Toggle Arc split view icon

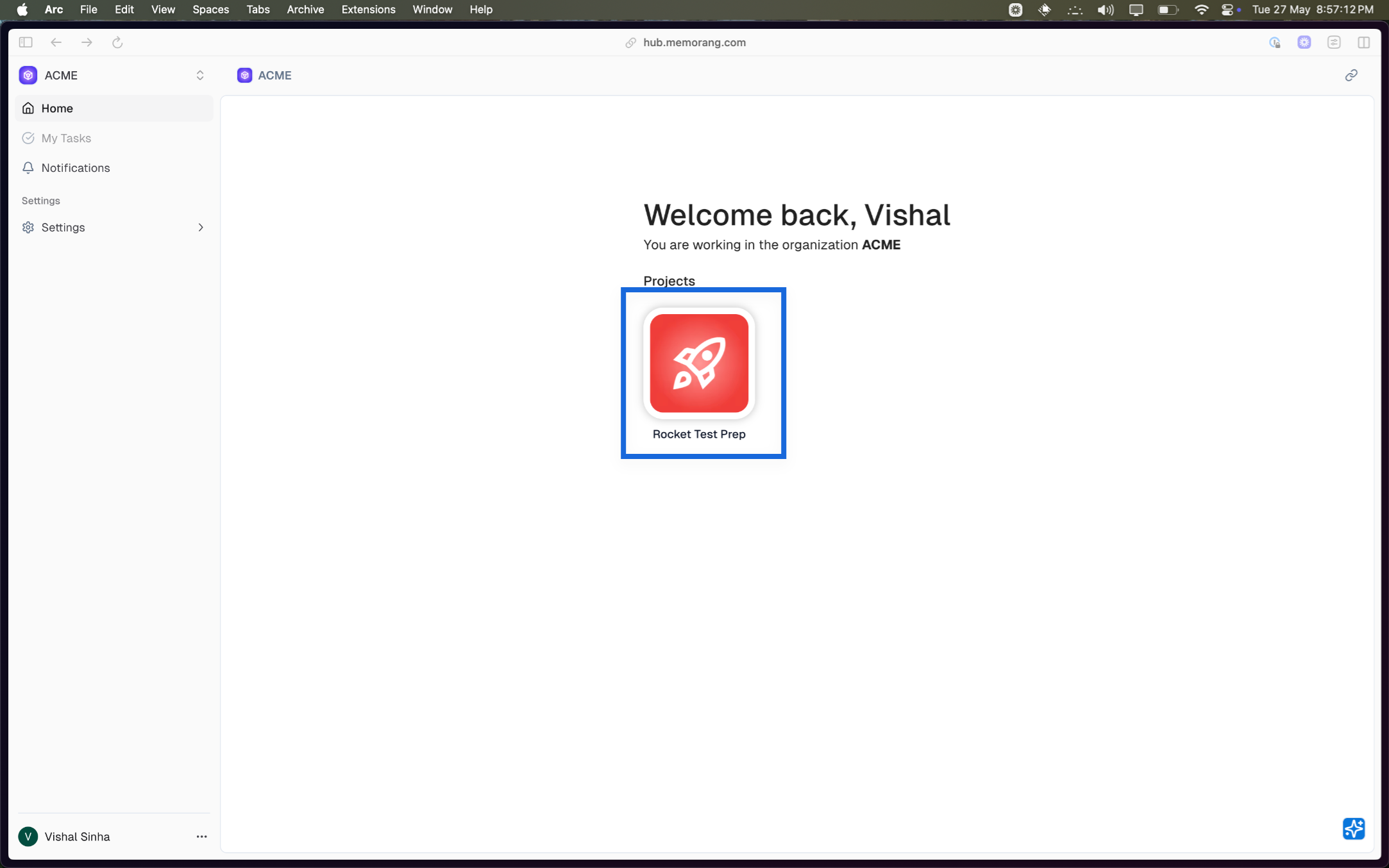[1363, 42]
